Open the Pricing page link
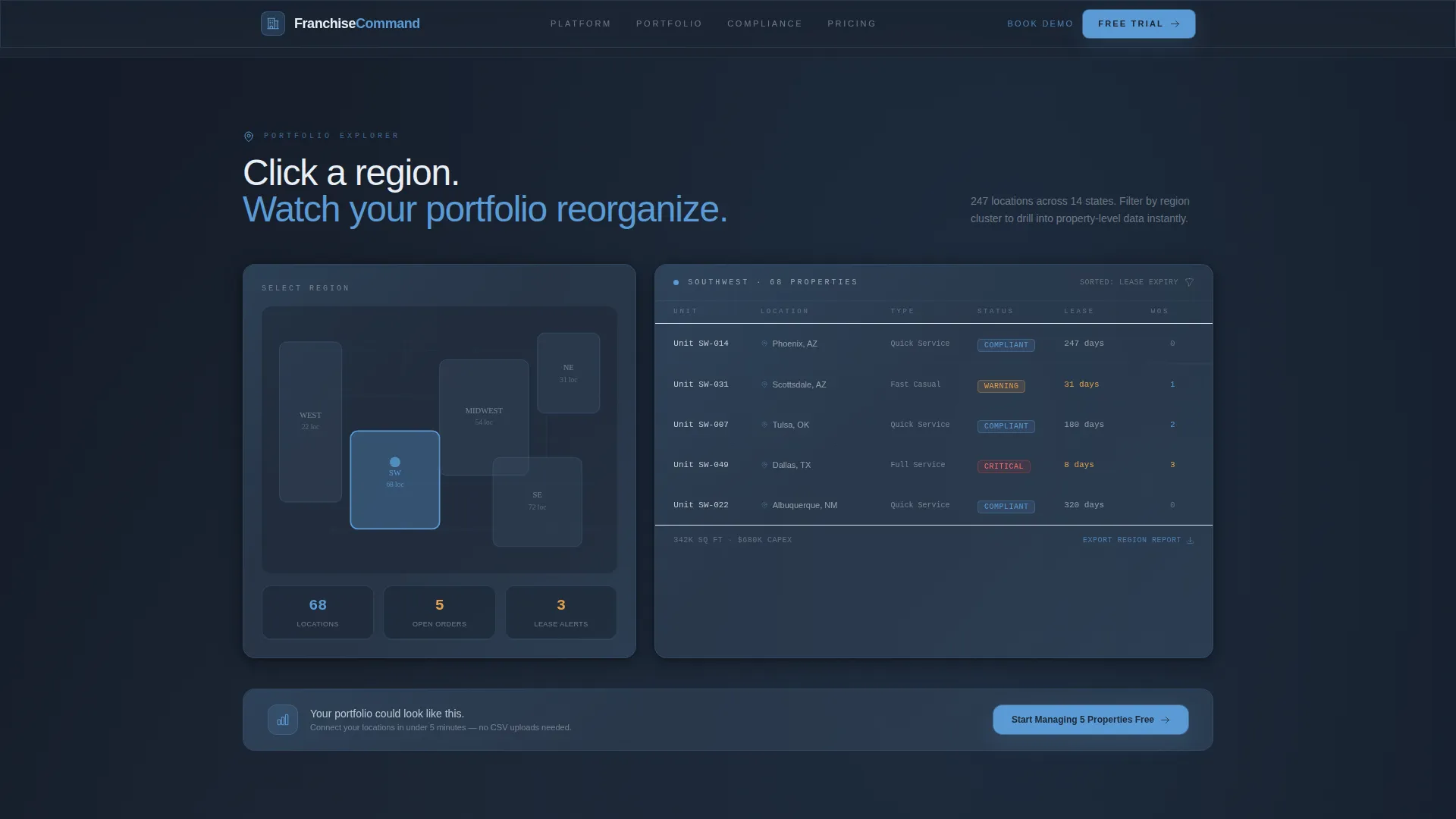 852,24
